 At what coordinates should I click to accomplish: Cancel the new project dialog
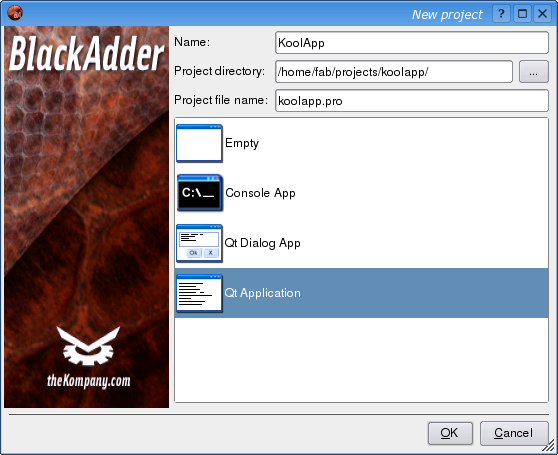pos(514,433)
